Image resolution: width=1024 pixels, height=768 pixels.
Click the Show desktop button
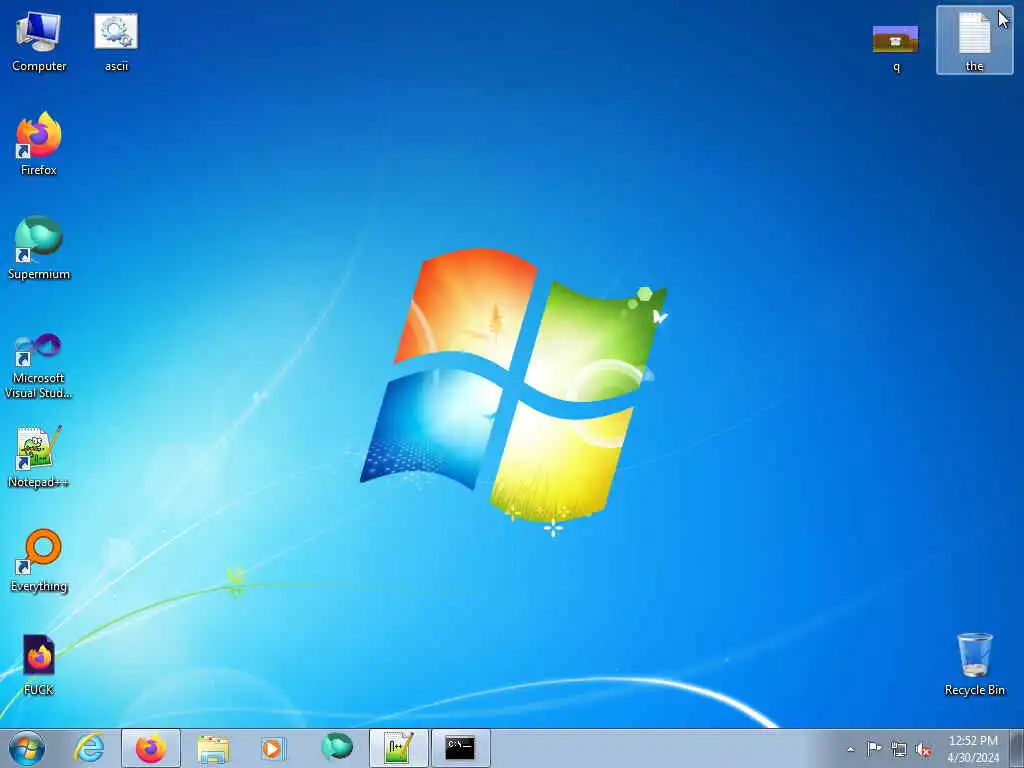coord(1017,748)
